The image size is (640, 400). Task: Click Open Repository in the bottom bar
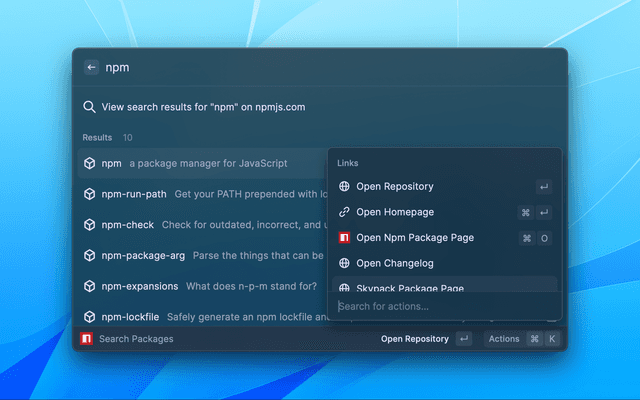click(x=414, y=339)
